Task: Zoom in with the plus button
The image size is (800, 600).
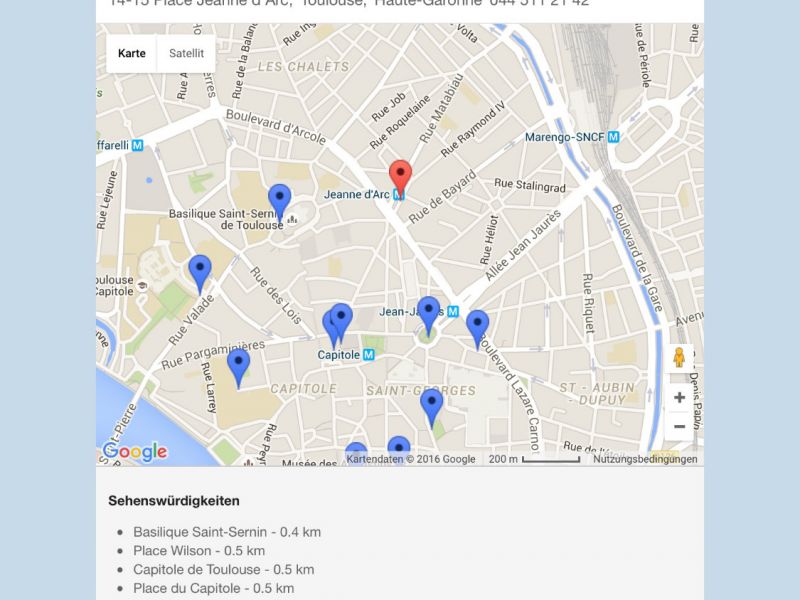Action: tap(679, 397)
